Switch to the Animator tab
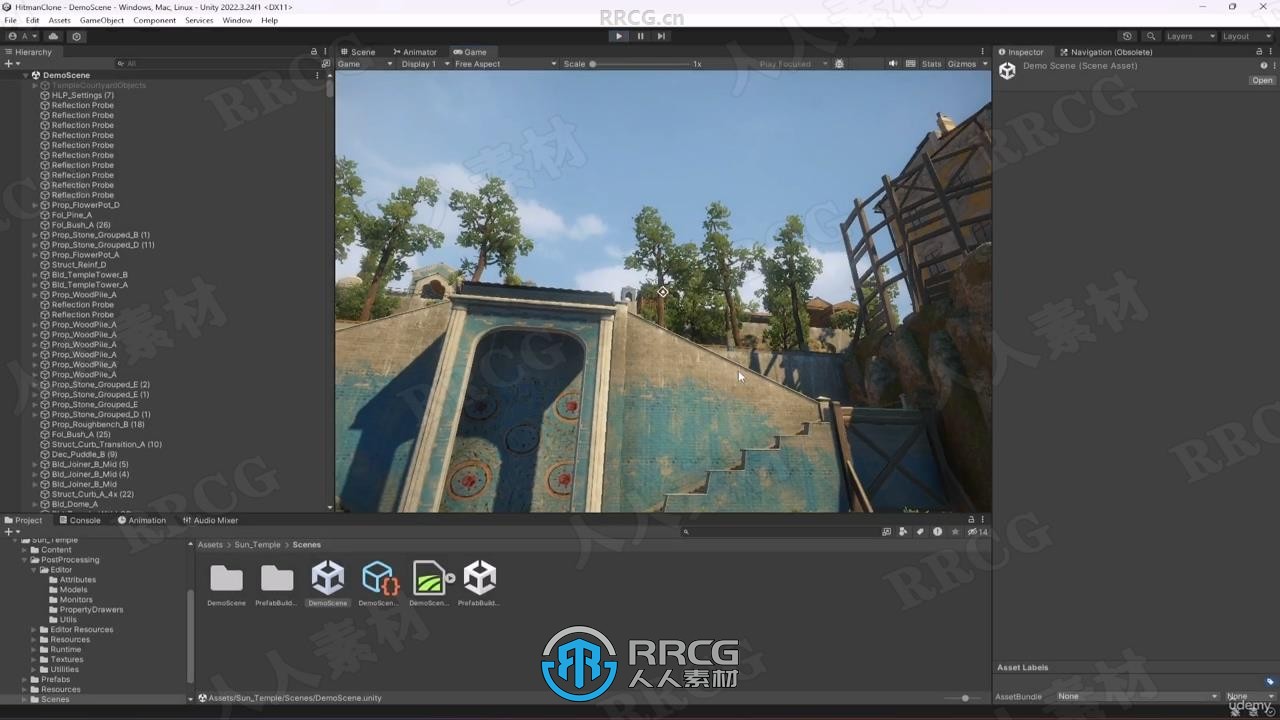The image size is (1280, 720). [x=415, y=52]
